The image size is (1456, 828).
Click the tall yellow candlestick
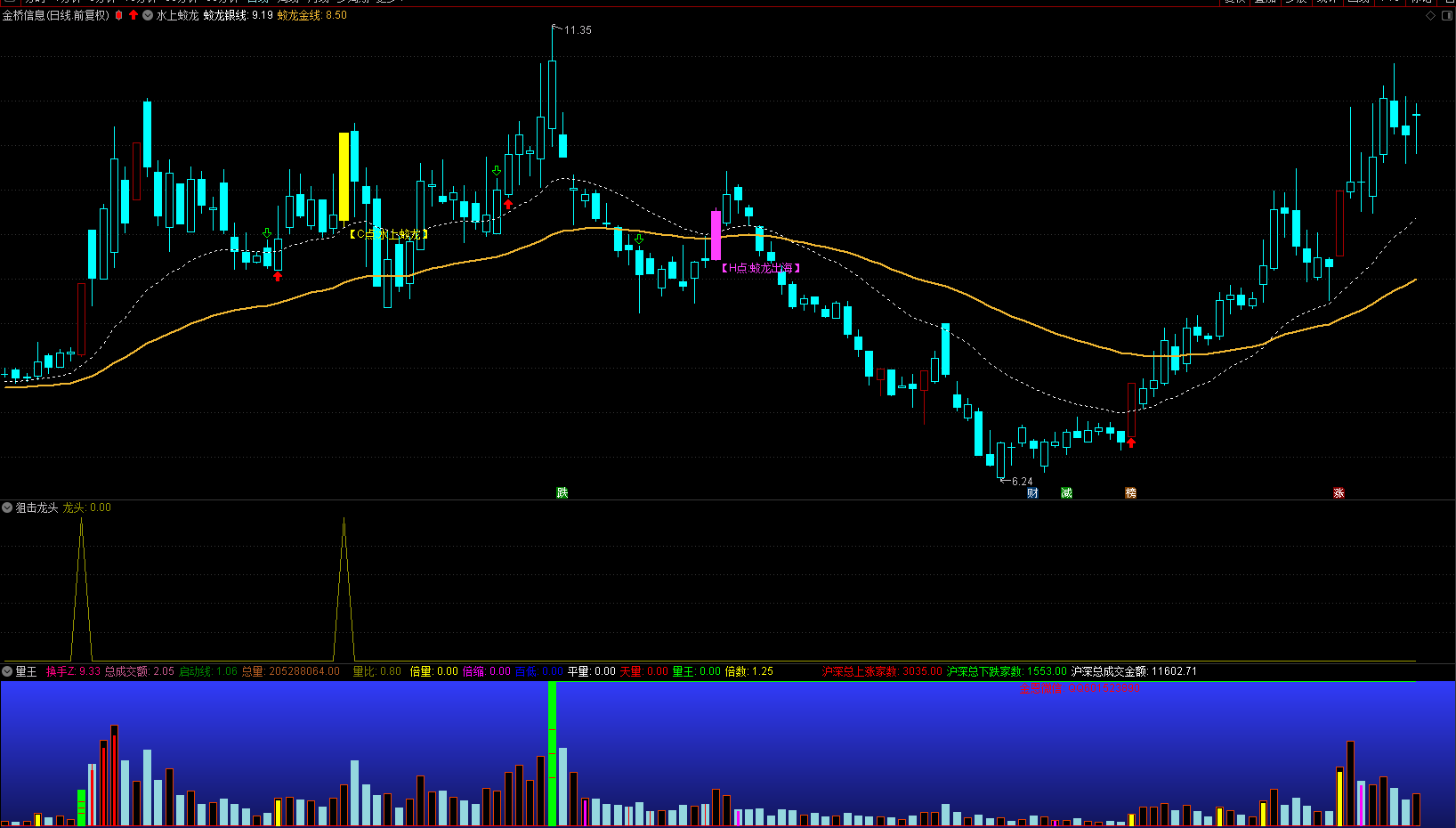click(x=344, y=176)
